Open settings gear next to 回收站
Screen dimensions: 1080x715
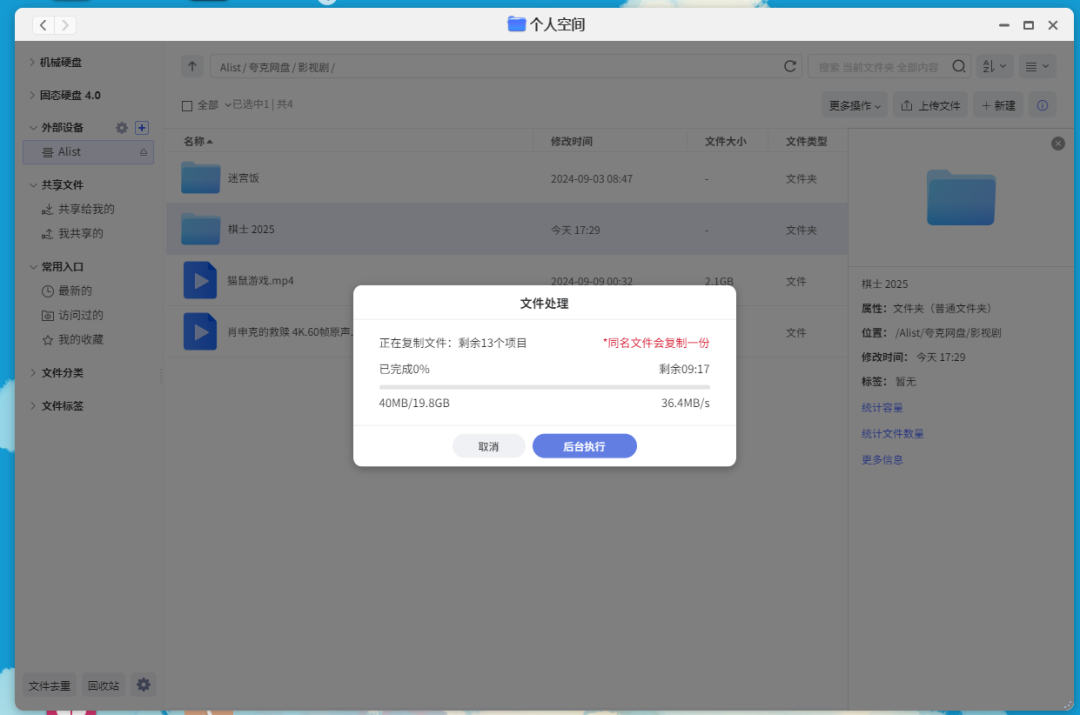(x=143, y=684)
